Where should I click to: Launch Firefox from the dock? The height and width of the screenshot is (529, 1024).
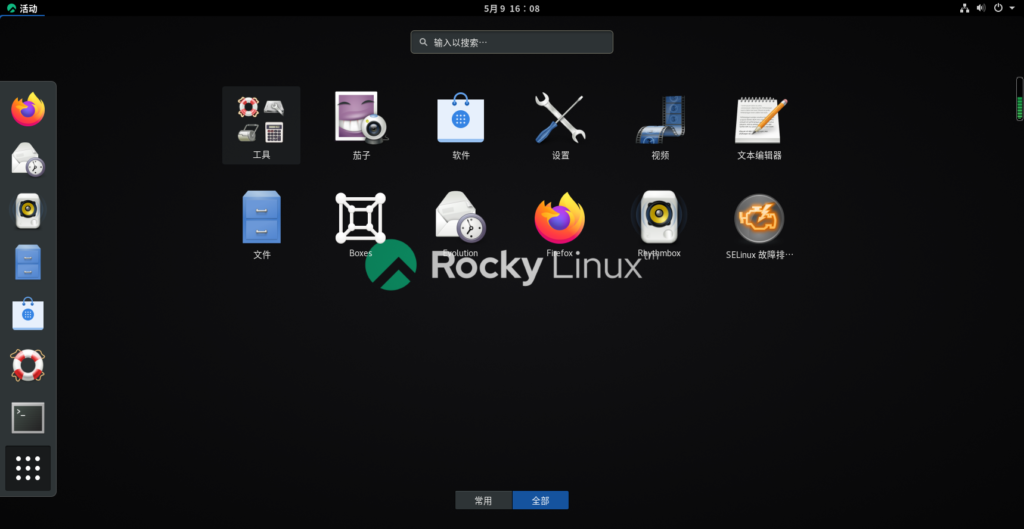[x=28, y=110]
